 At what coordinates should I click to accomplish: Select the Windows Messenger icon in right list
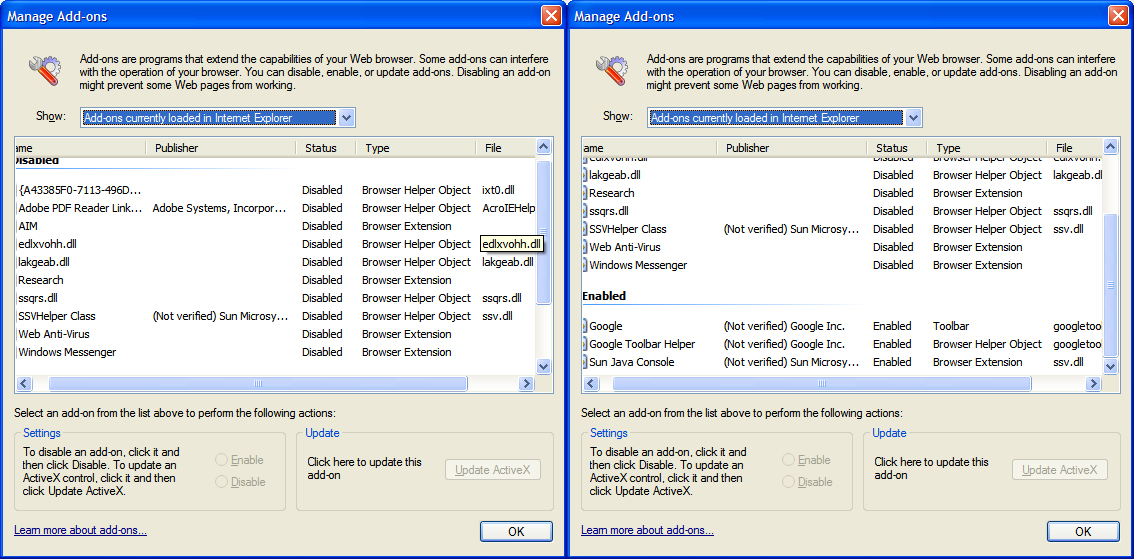click(x=585, y=265)
